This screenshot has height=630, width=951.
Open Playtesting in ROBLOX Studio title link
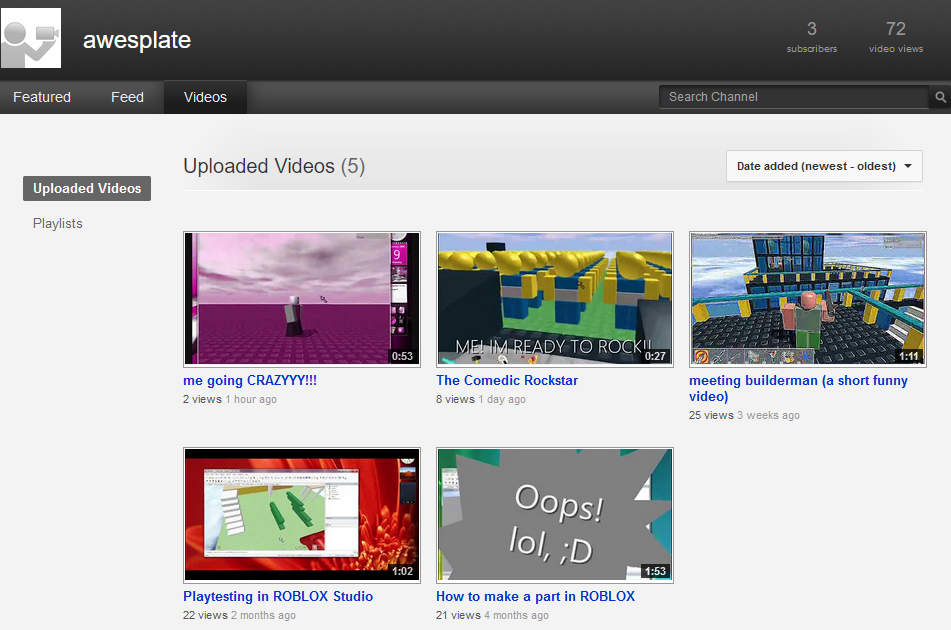[x=278, y=596]
